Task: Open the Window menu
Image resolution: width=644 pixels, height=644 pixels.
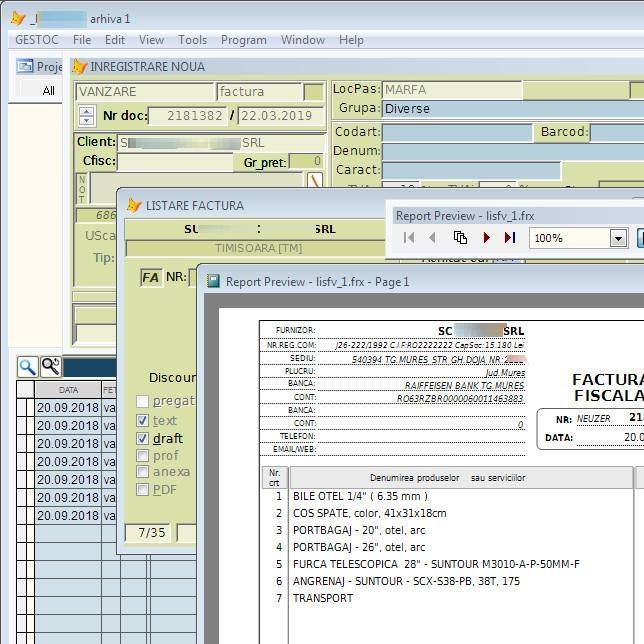Action: pos(303,40)
